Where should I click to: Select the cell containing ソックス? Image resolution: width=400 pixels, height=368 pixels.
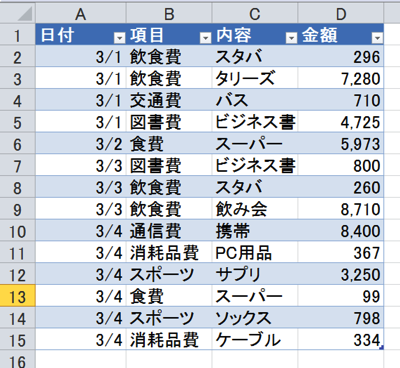click(x=255, y=318)
